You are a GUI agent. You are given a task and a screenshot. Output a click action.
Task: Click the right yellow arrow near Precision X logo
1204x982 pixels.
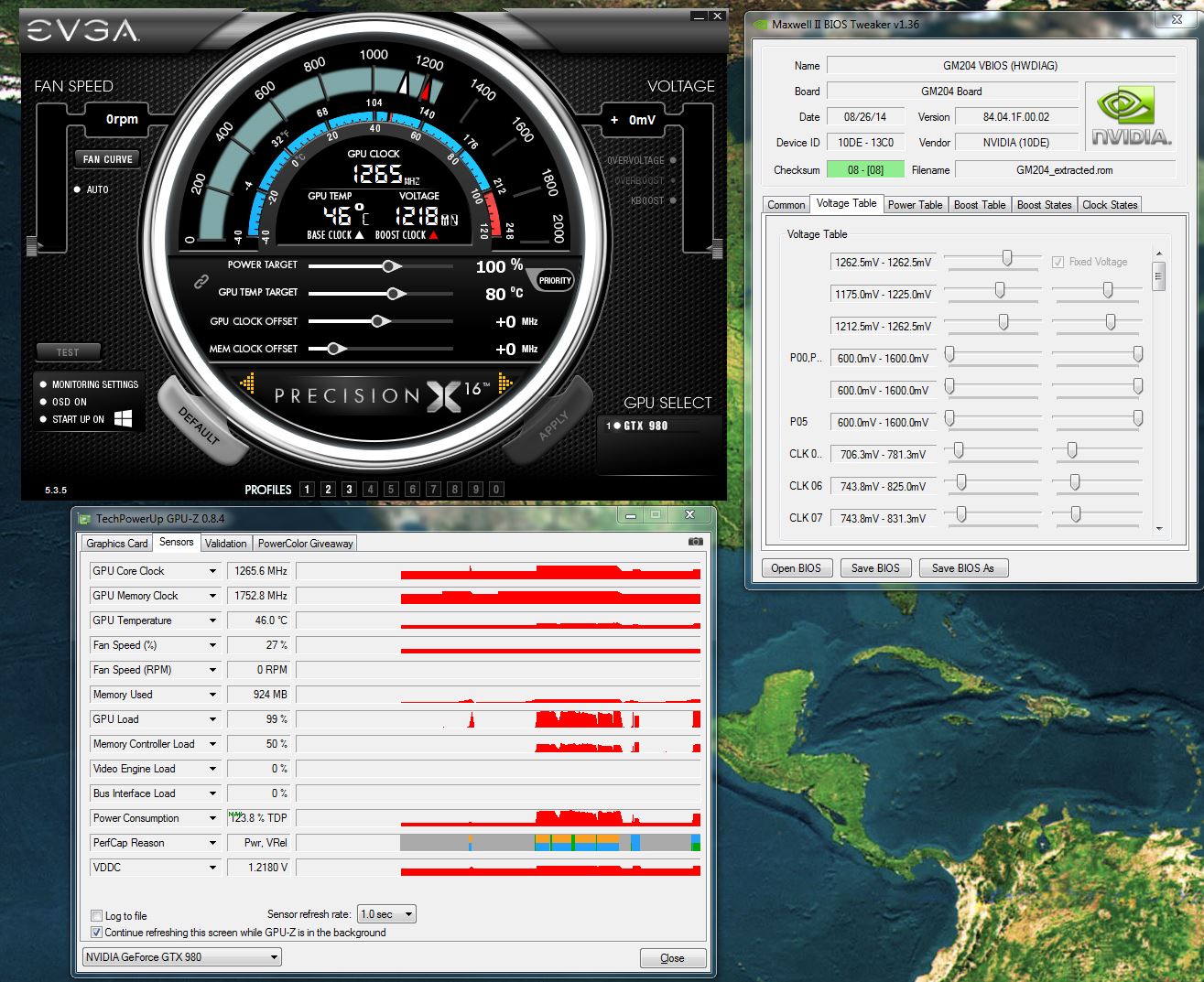pyautogui.click(x=504, y=382)
